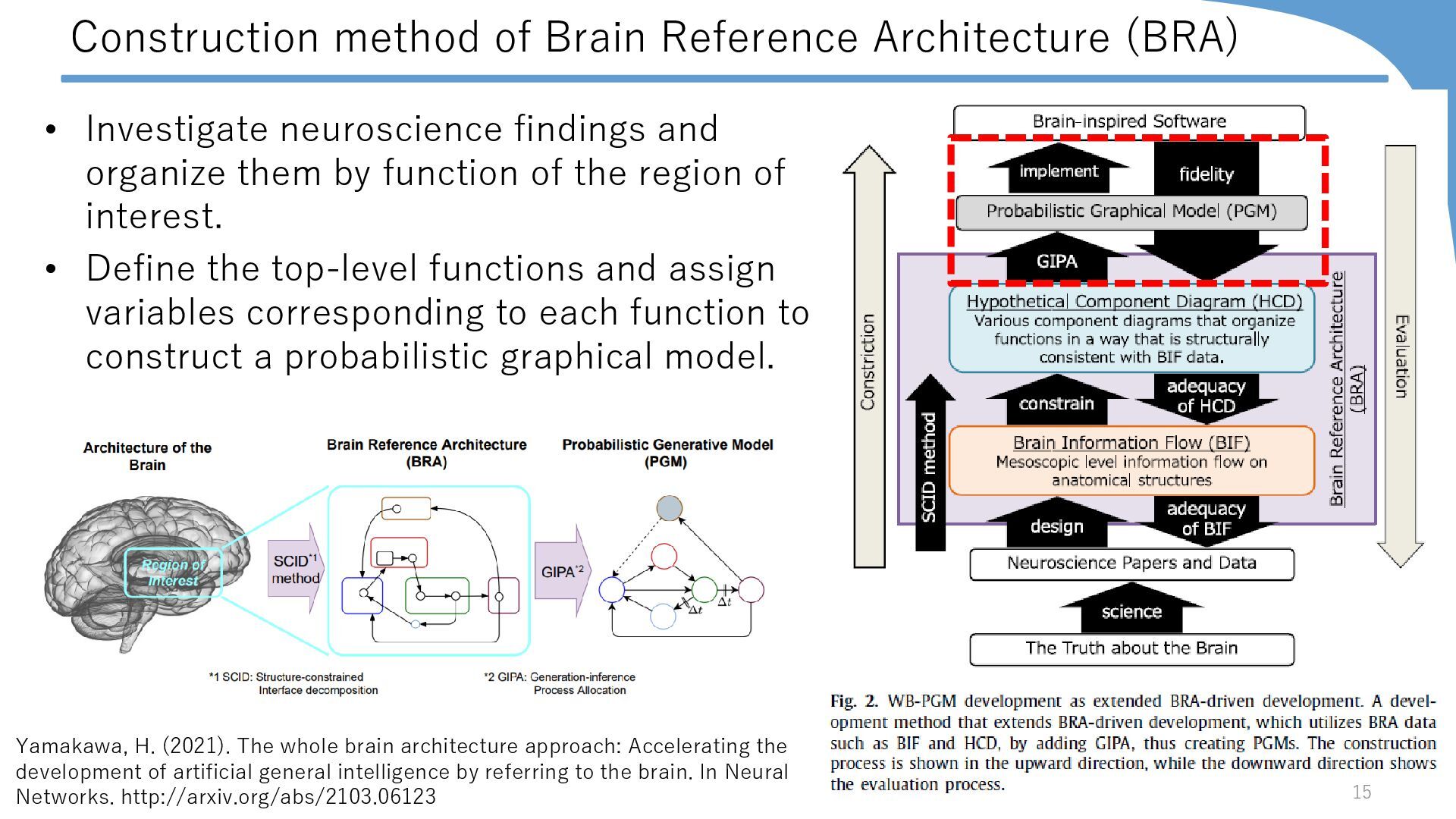Click 'Hypothetical Component Diagram (HCD)' heading
This screenshot has width=1456, height=819.
point(1134,302)
